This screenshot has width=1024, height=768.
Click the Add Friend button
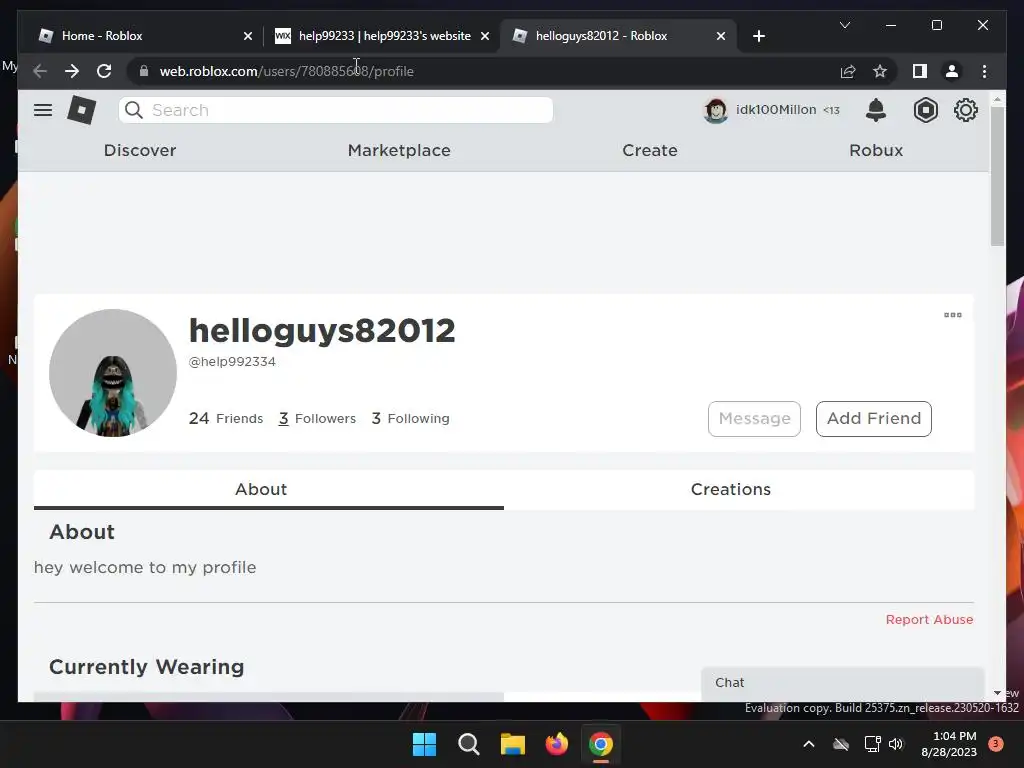pos(874,419)
